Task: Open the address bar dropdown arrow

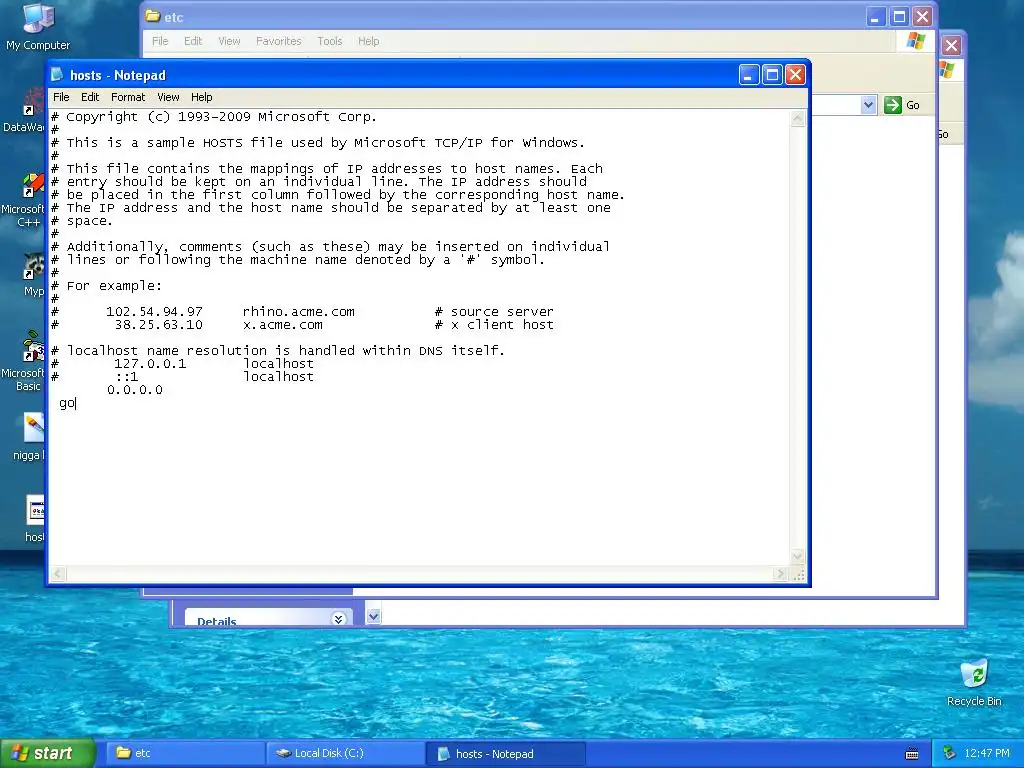Action: point(868,104)
